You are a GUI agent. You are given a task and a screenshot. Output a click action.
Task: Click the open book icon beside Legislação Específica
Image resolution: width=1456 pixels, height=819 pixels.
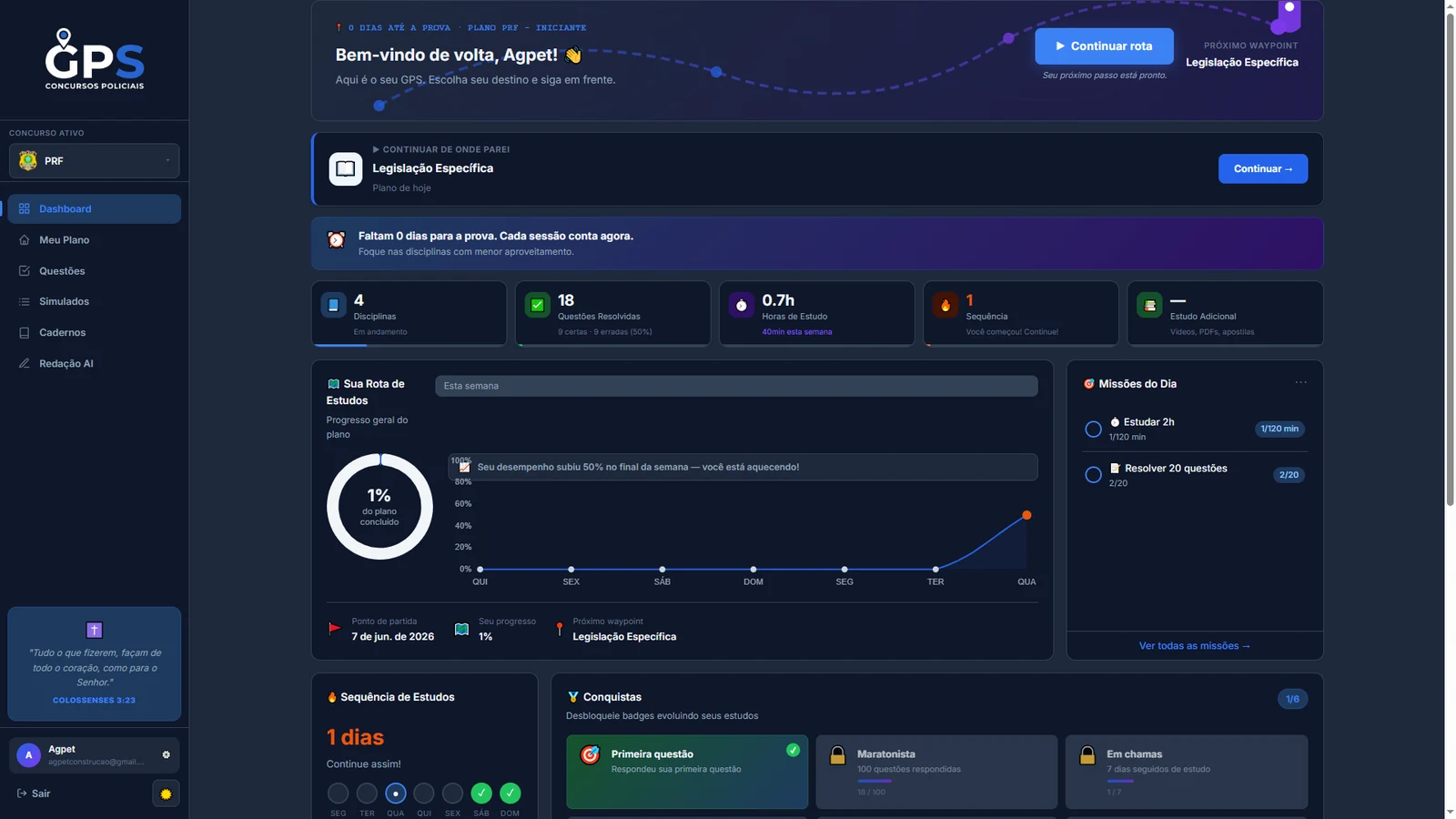346,168
